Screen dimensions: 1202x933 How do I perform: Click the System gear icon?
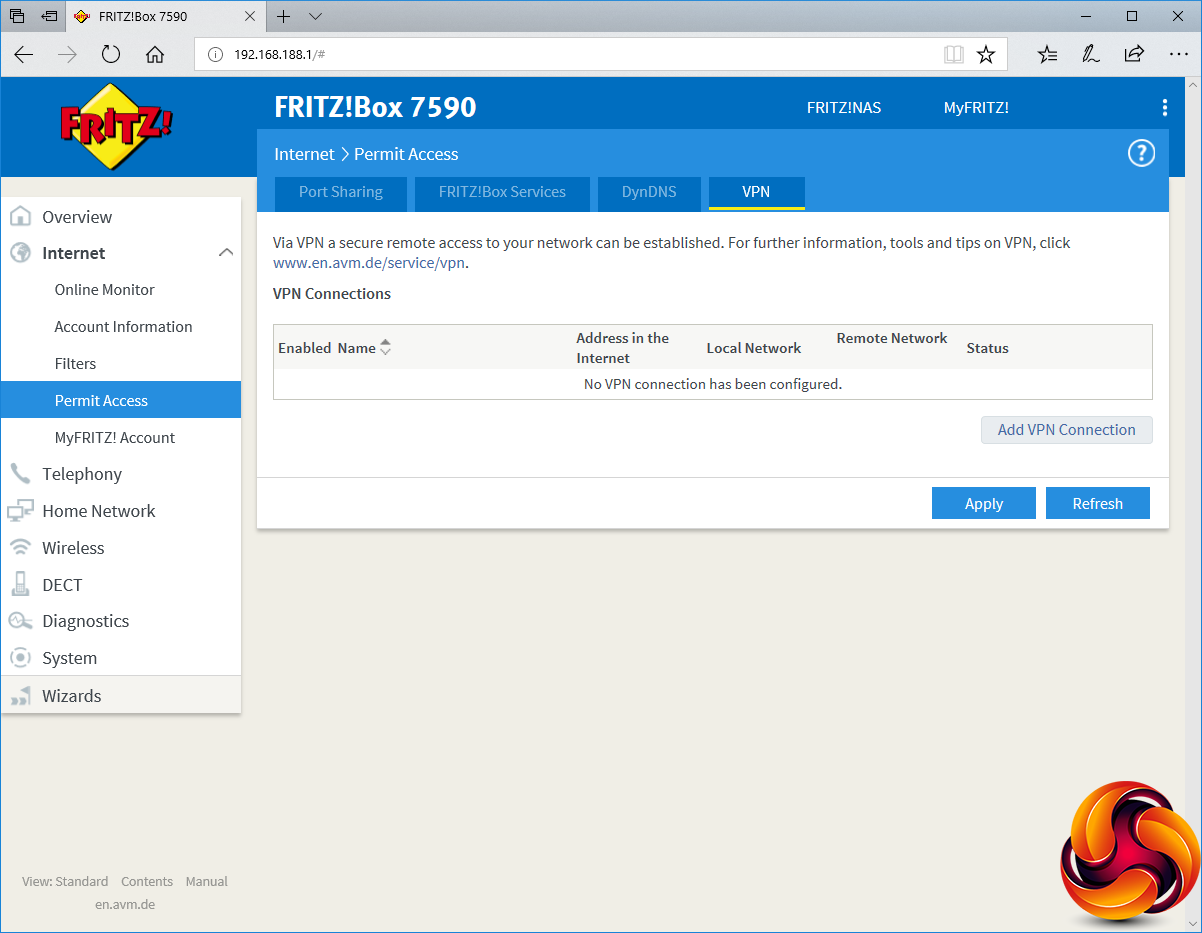pyautogui.click(x=20, y=658)
